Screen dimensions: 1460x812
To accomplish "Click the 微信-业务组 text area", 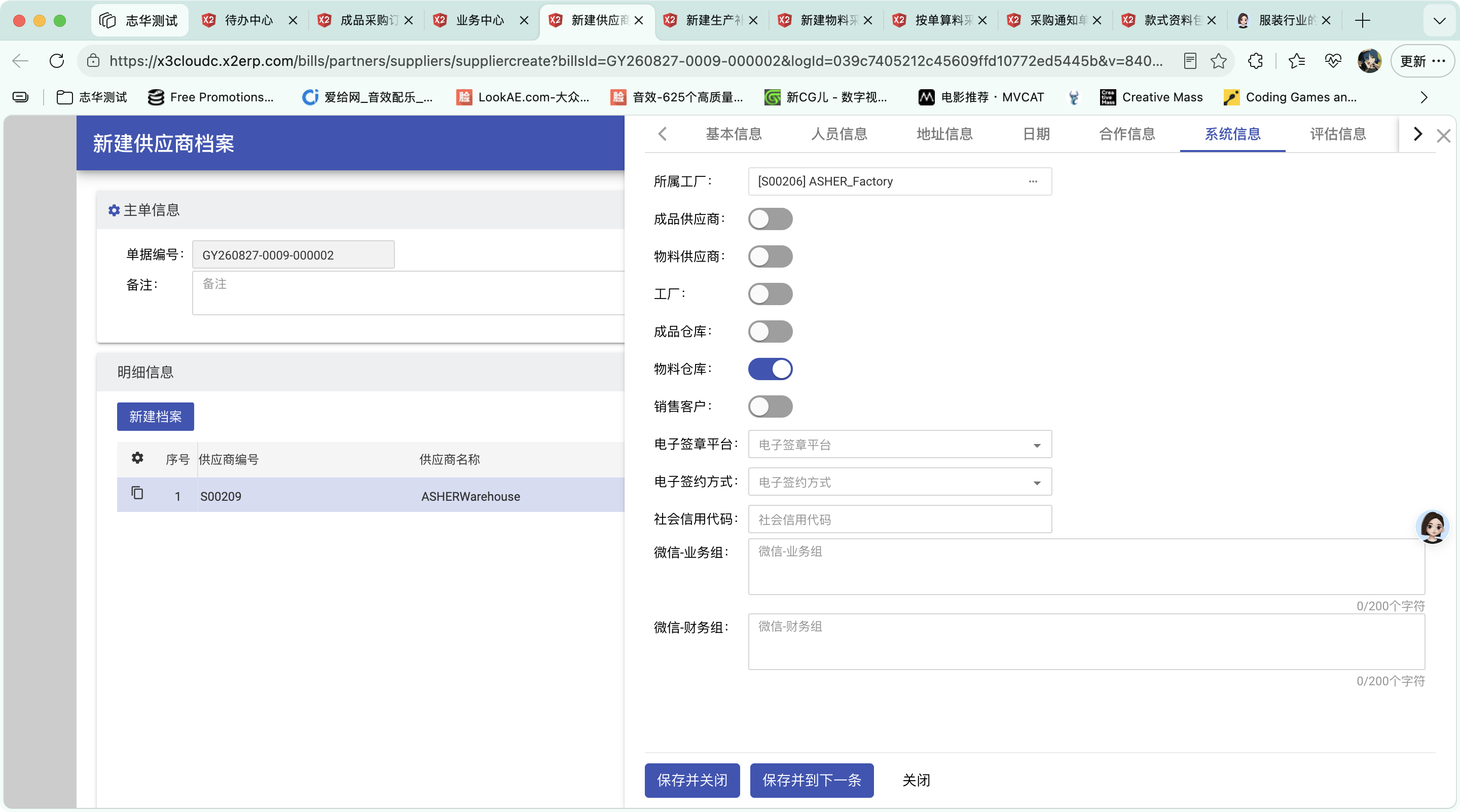I will [1086, 567].
